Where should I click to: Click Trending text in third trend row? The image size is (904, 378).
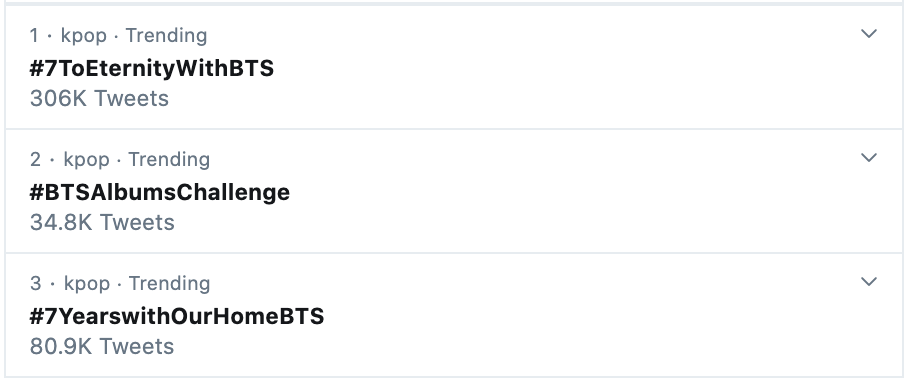(169, 284)
